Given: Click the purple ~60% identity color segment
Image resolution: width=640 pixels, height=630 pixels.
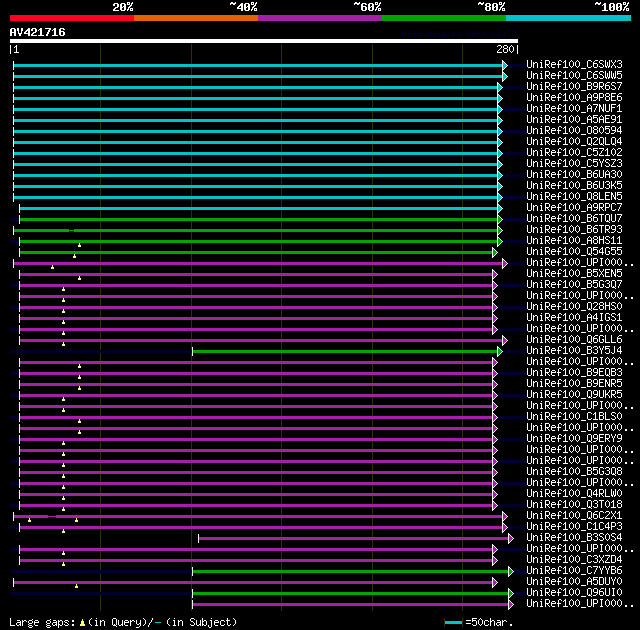Looking at the screenshot, I should pyautogui.click(x=320, y=18).
